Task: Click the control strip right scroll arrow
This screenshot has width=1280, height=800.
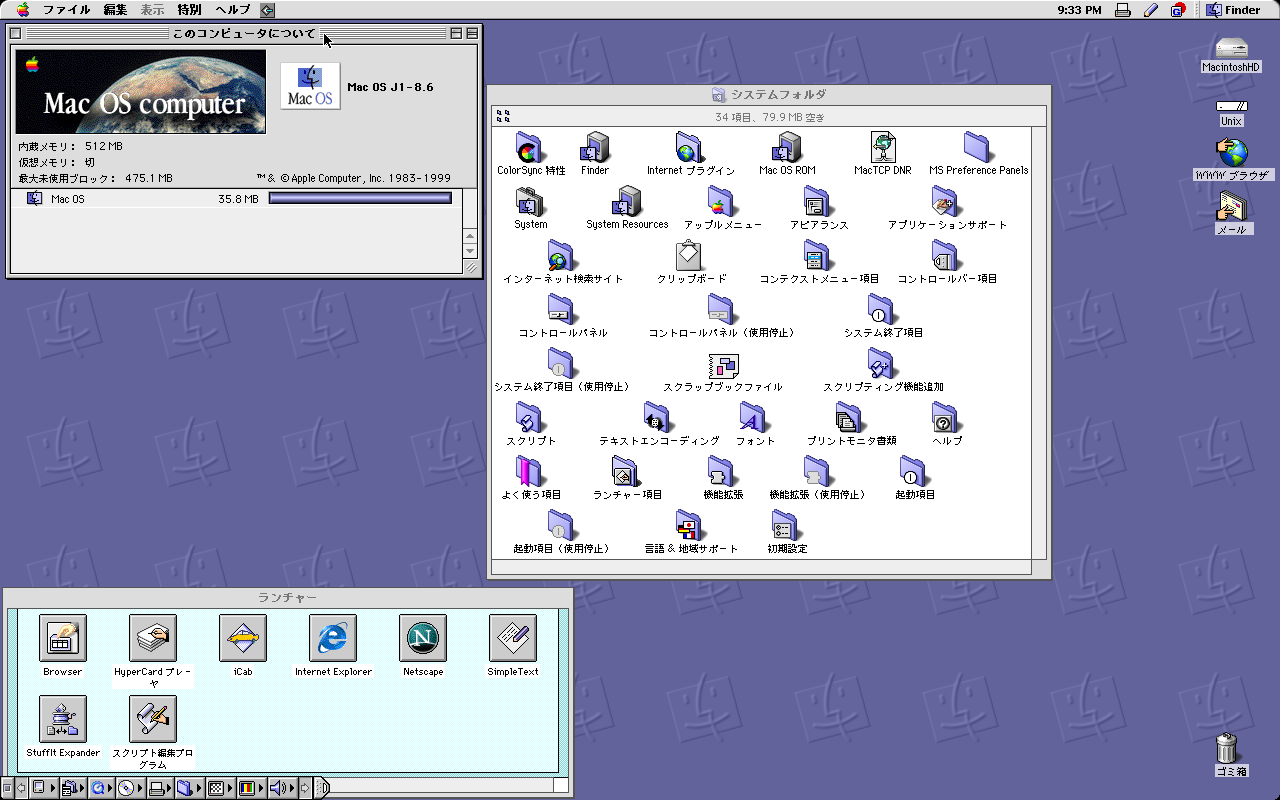Action: click(305, 788)
